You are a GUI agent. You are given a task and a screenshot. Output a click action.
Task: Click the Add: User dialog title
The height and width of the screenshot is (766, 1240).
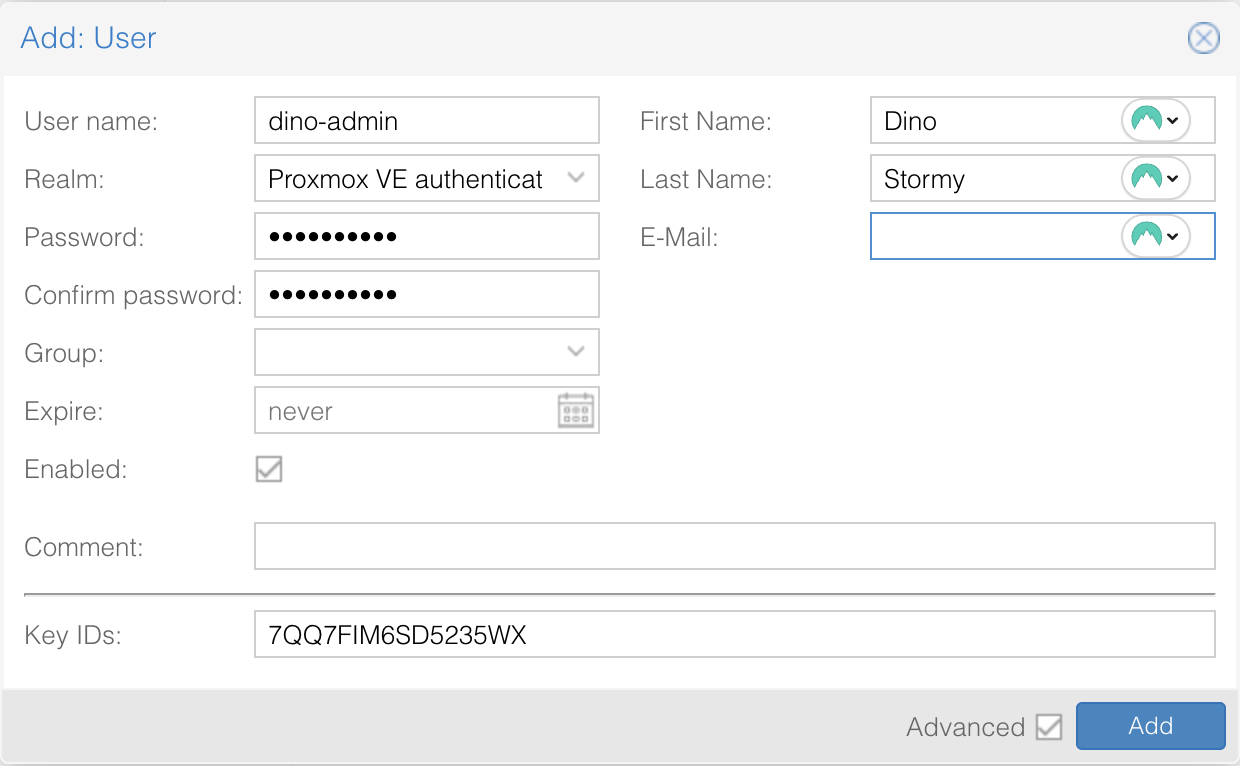point(89,38)
